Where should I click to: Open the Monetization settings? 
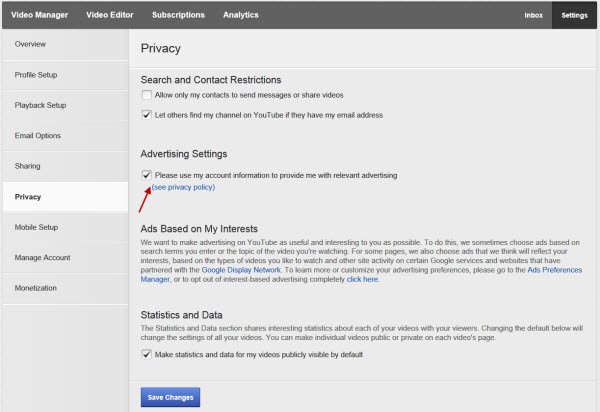coord(65,288)
